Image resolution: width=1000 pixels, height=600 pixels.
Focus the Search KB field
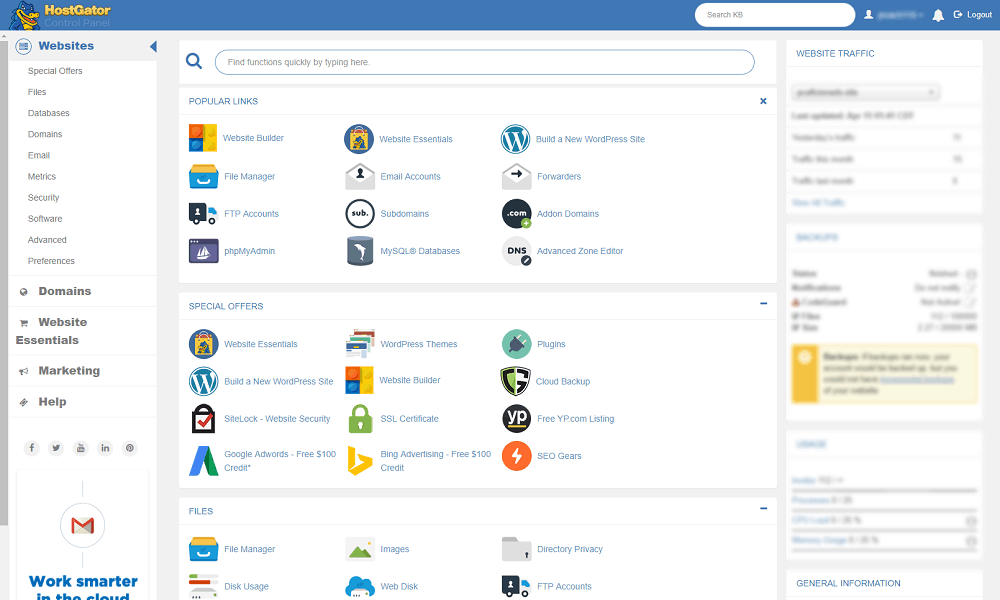tap(775, 15)
